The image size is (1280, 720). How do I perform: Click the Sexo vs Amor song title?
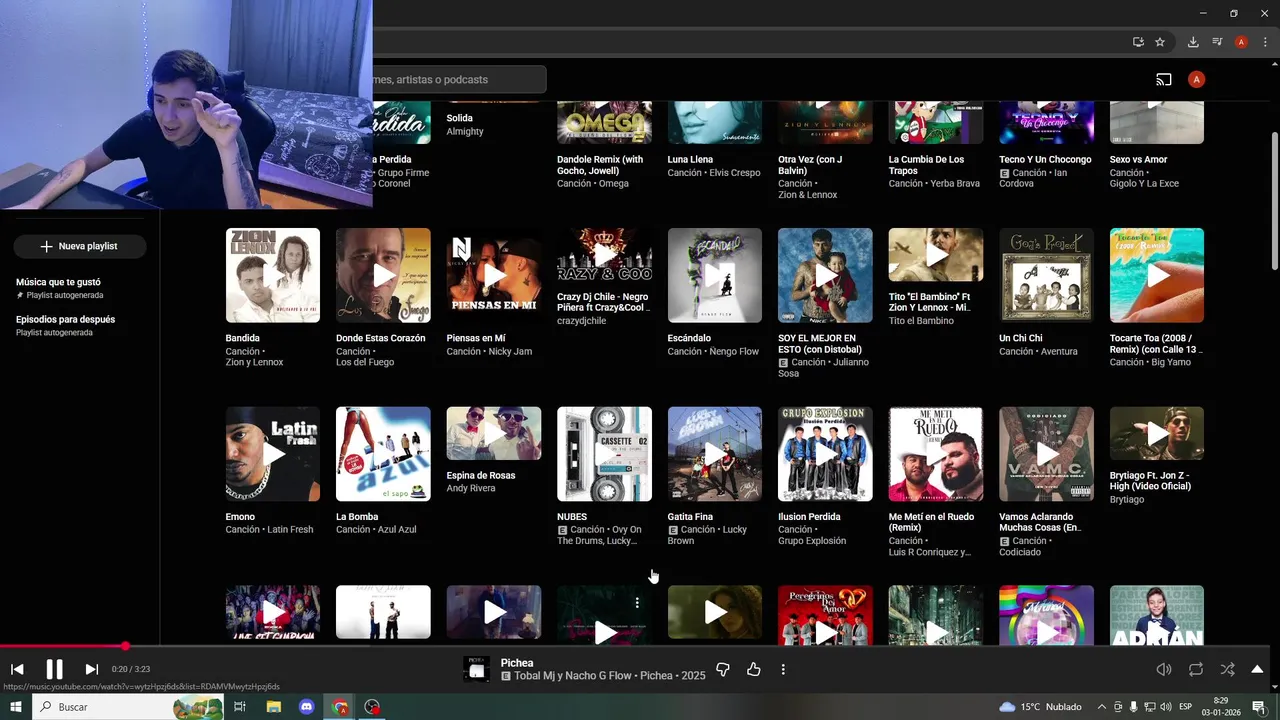[x=1138, y=159]
